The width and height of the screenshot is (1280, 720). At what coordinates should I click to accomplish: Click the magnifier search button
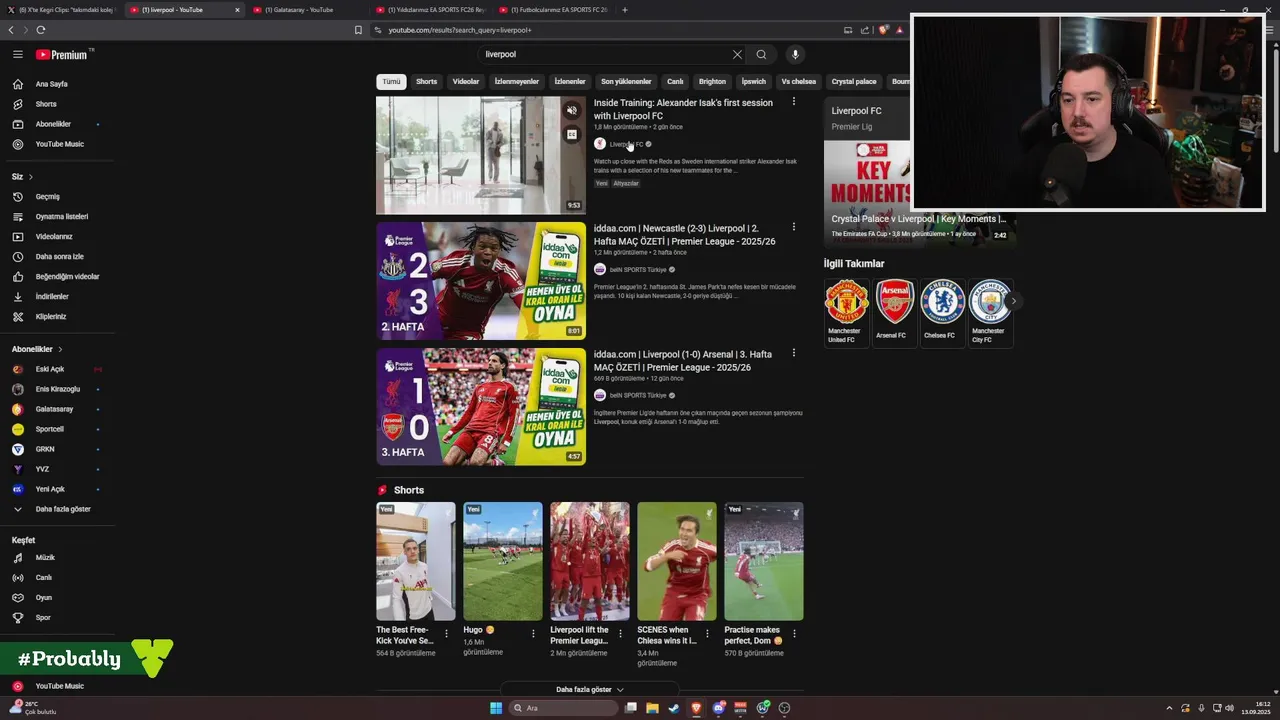pos(761,55)
